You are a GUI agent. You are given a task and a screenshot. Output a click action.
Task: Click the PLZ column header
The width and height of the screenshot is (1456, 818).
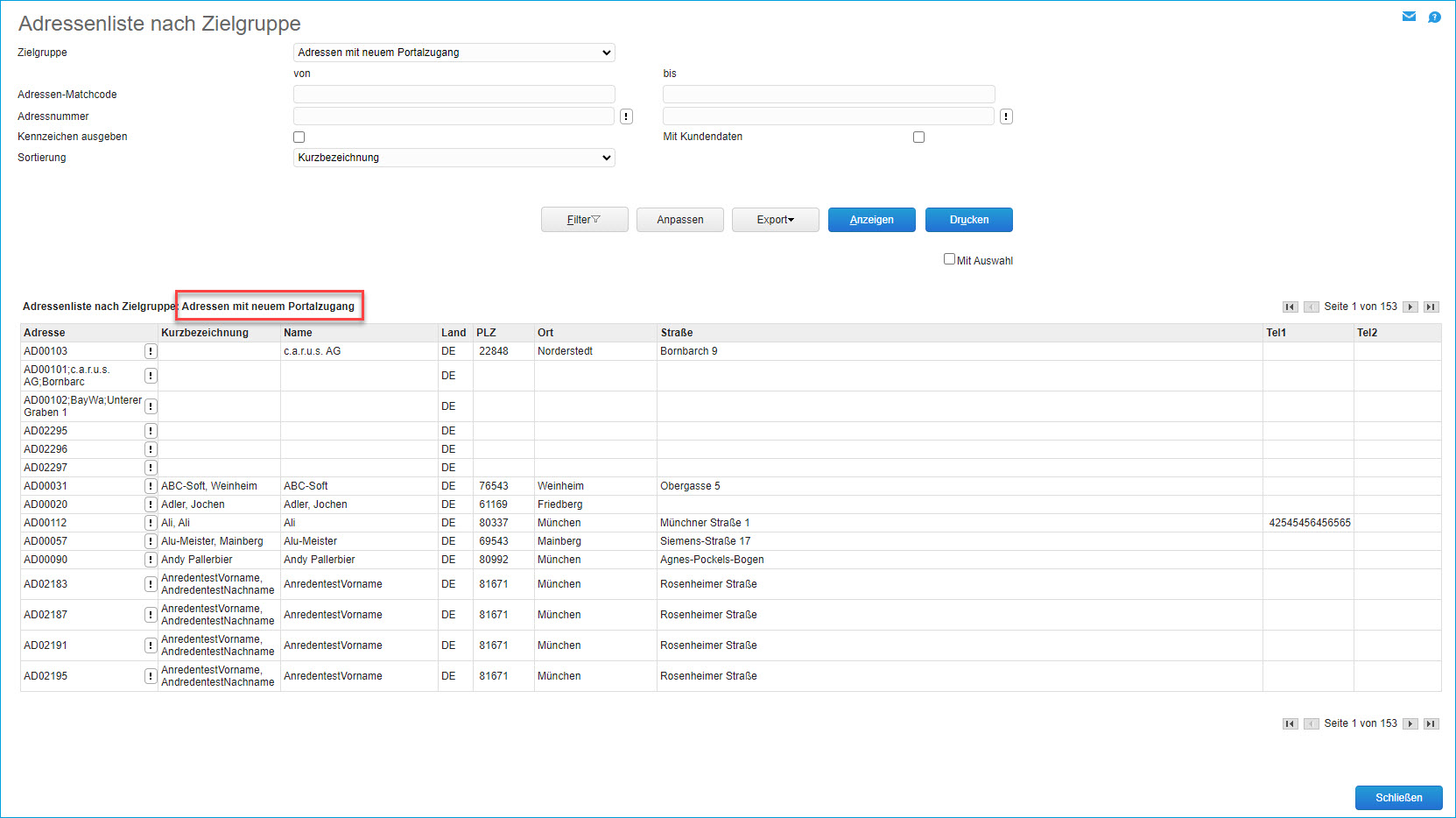(486, 333)
